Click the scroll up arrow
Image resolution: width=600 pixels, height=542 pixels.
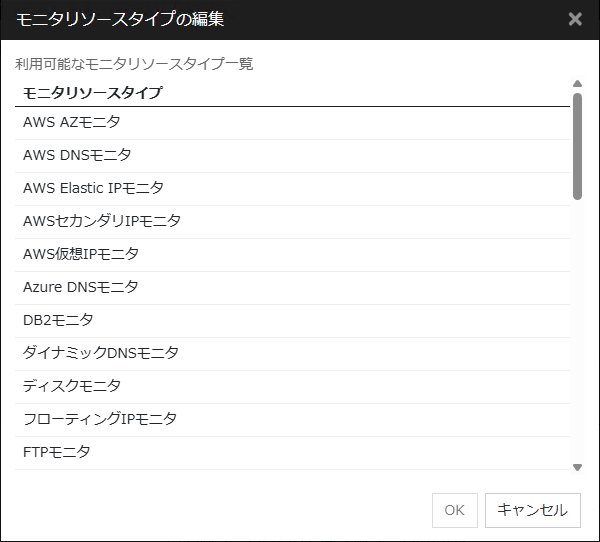pos(577,84)
